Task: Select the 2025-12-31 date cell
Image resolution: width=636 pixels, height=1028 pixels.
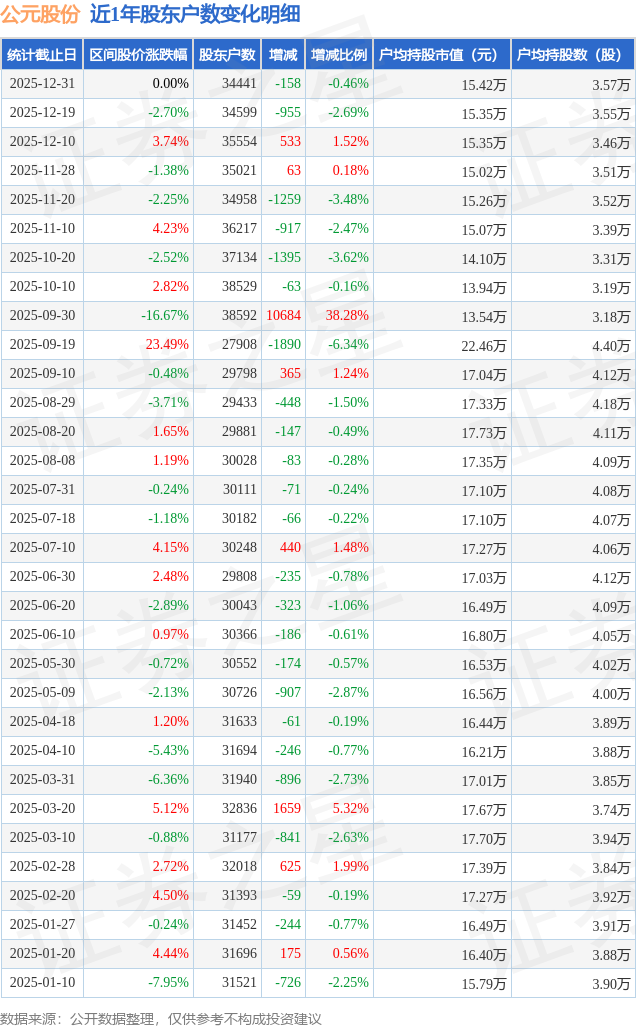Action: (41, 84)
